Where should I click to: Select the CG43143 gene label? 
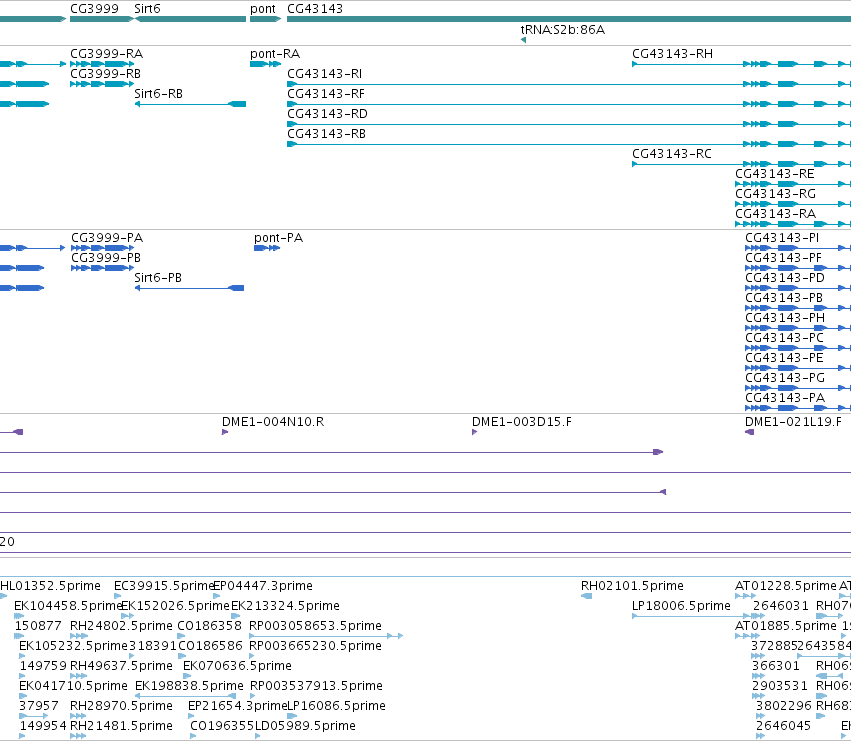[x=315, y=9]
